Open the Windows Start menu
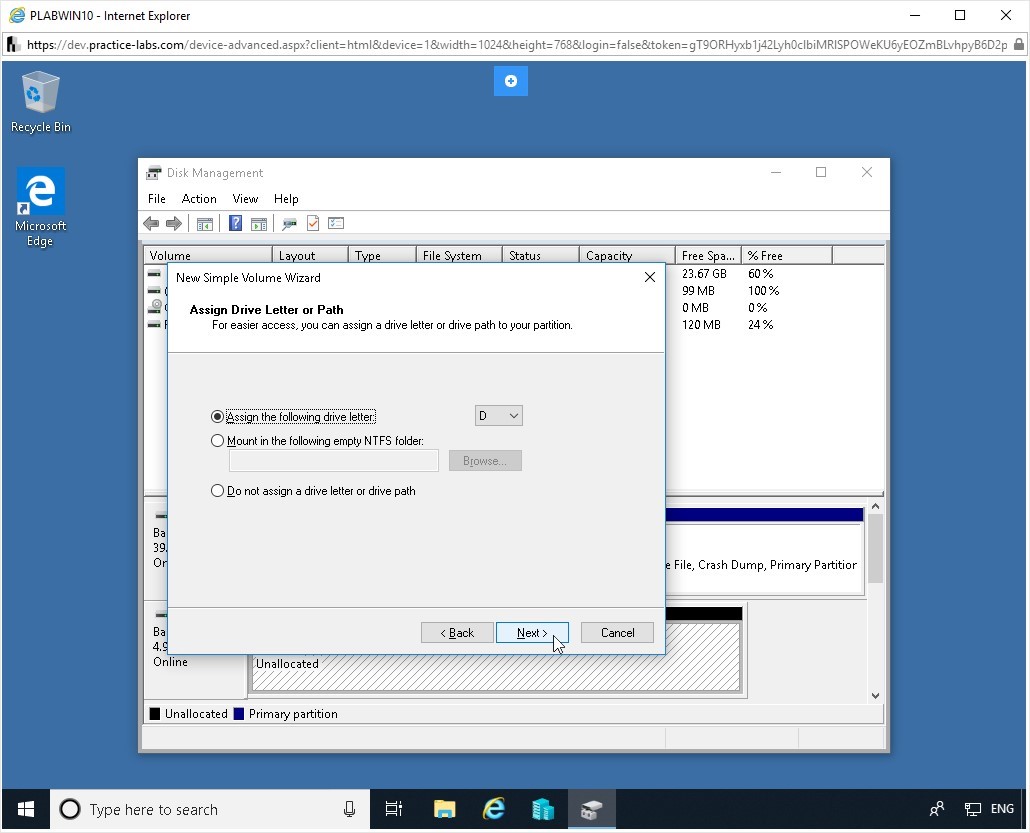The image size is (1030, 833). coord(26,809)
